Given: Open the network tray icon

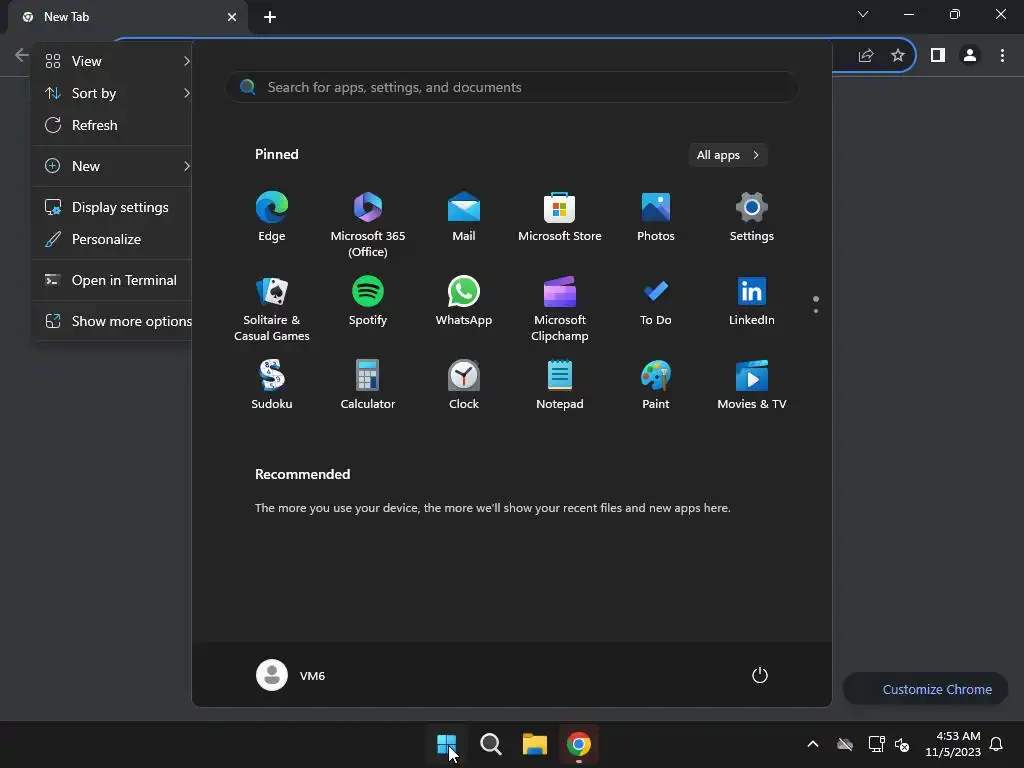Looking at the screenshot, I should 876,744.
